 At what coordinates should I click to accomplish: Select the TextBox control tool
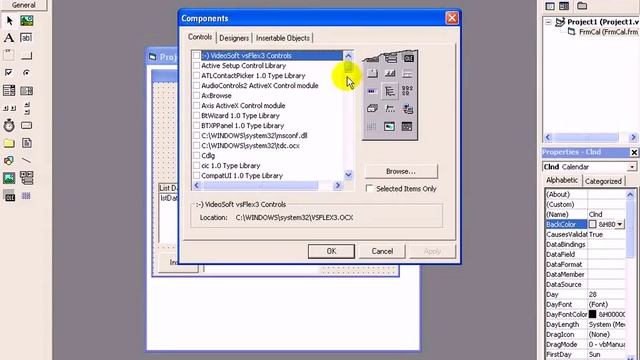pos(27,38)
